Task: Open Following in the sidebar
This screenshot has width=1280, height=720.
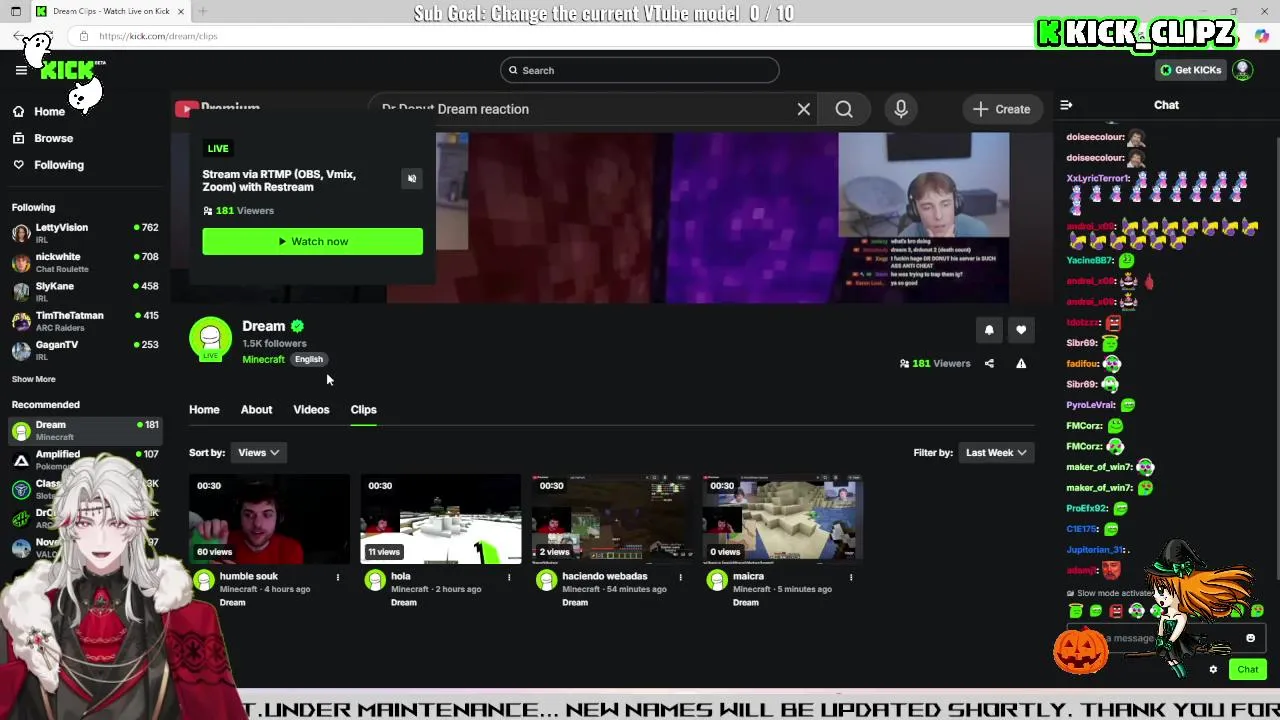Action: [x=49, y=165]
